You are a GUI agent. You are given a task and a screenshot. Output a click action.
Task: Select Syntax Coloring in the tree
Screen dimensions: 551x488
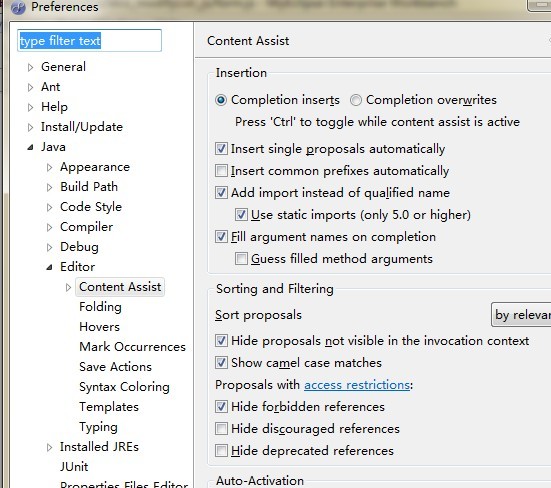click(124, 387)
